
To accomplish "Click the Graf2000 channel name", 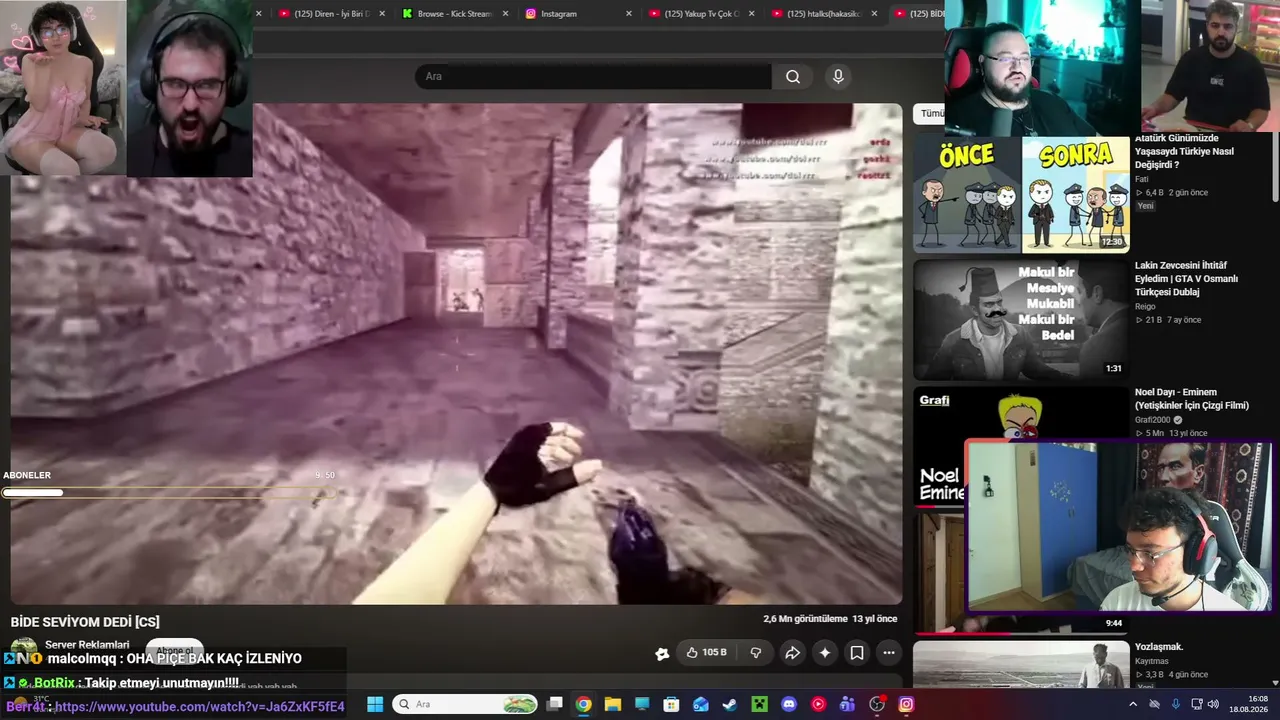I will click(1153, 420).
